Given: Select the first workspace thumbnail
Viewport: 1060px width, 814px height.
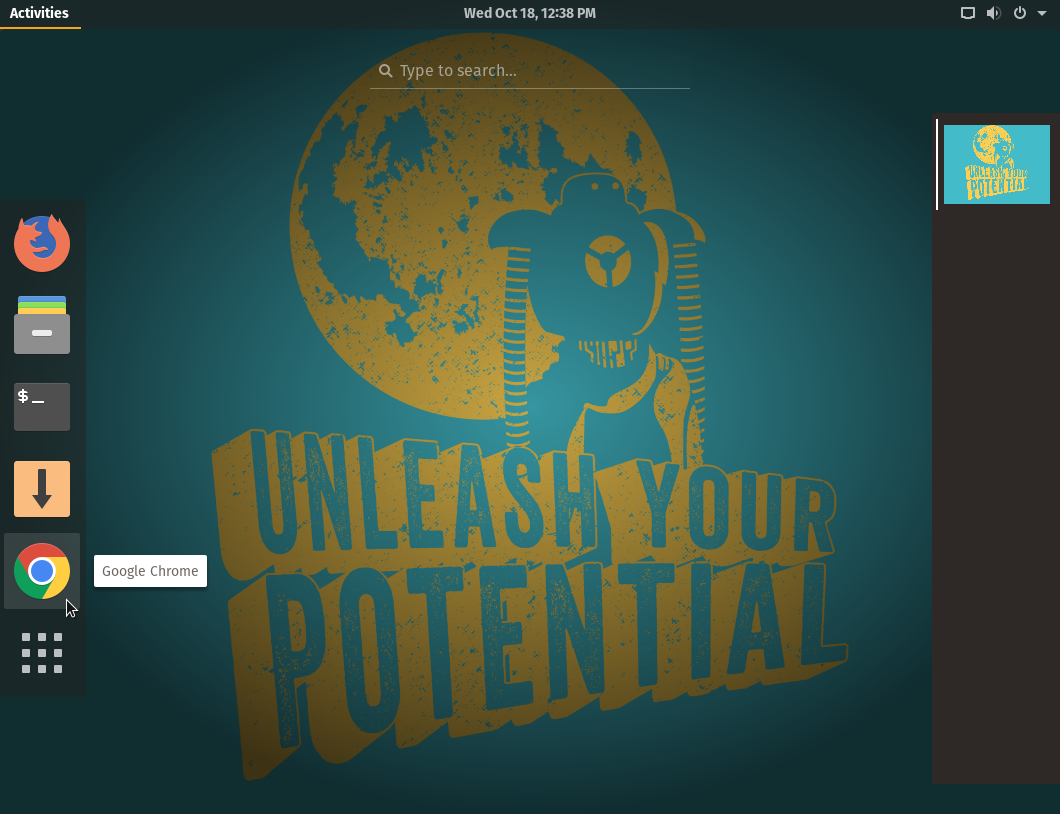Looking at the screenshot, I should pos(996,164).
